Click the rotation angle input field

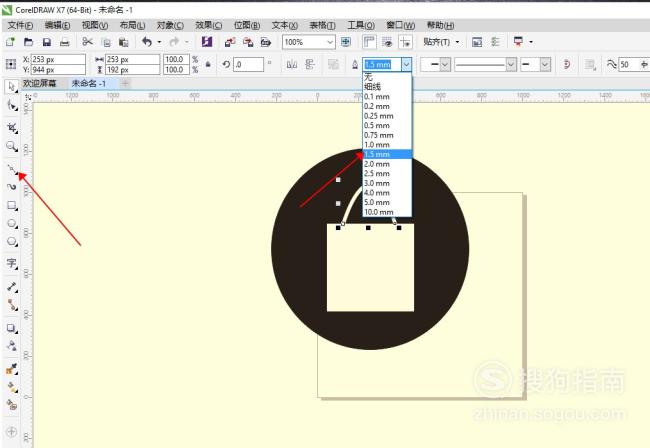248,65
